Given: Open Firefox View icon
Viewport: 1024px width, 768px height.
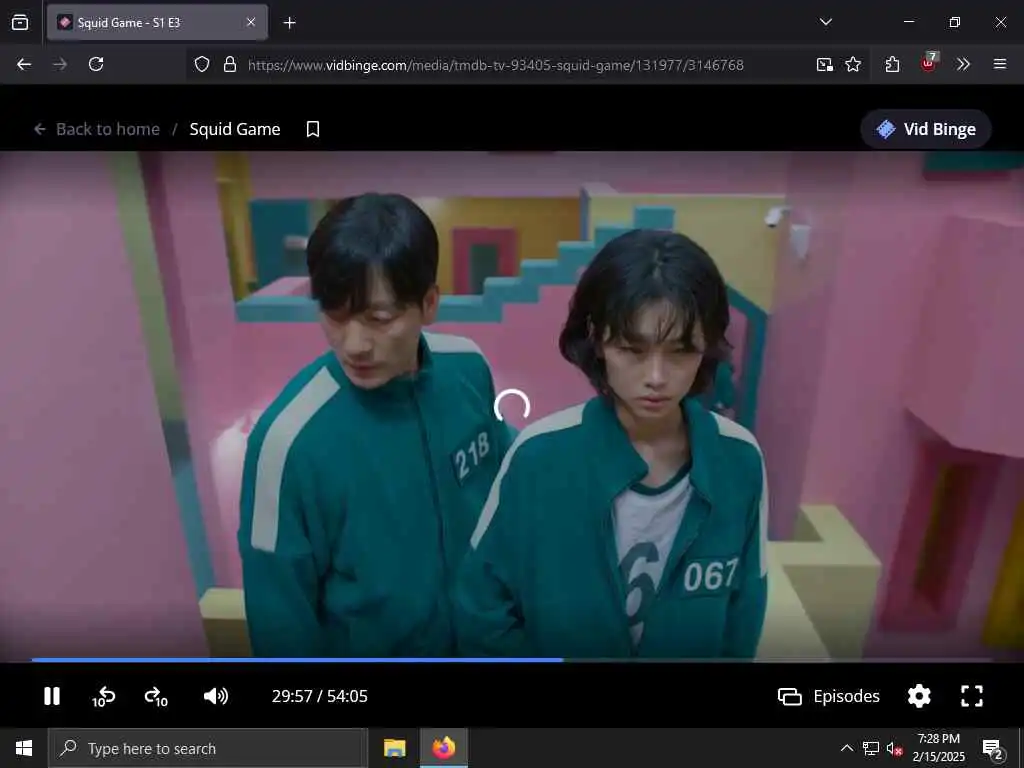Looking at the screenshot, I should click(x=20, y=22).
